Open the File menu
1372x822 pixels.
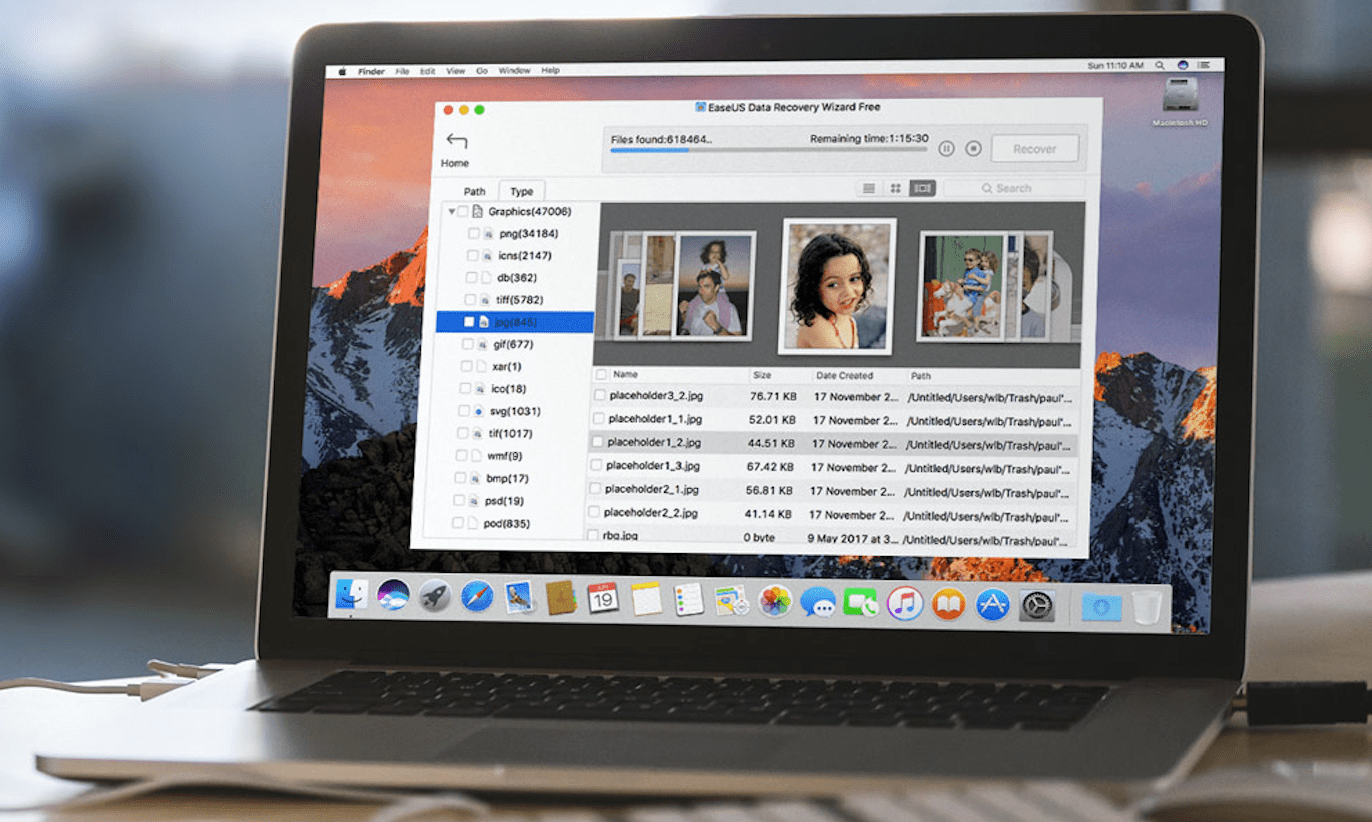(x=402, y=71)
